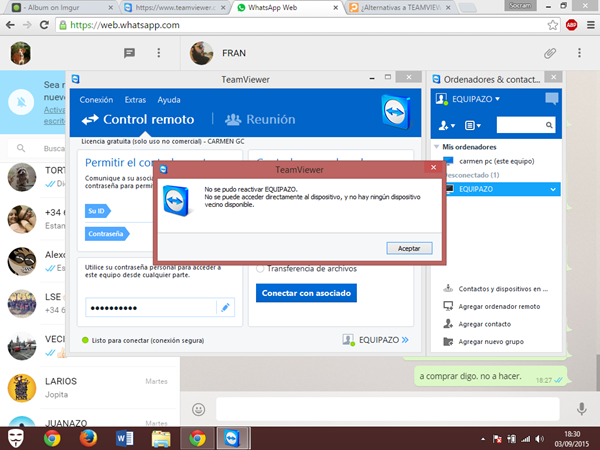Select carmen pc (este equipo) entry
Viewport: 600px width, 450px height.
point(496,161)
